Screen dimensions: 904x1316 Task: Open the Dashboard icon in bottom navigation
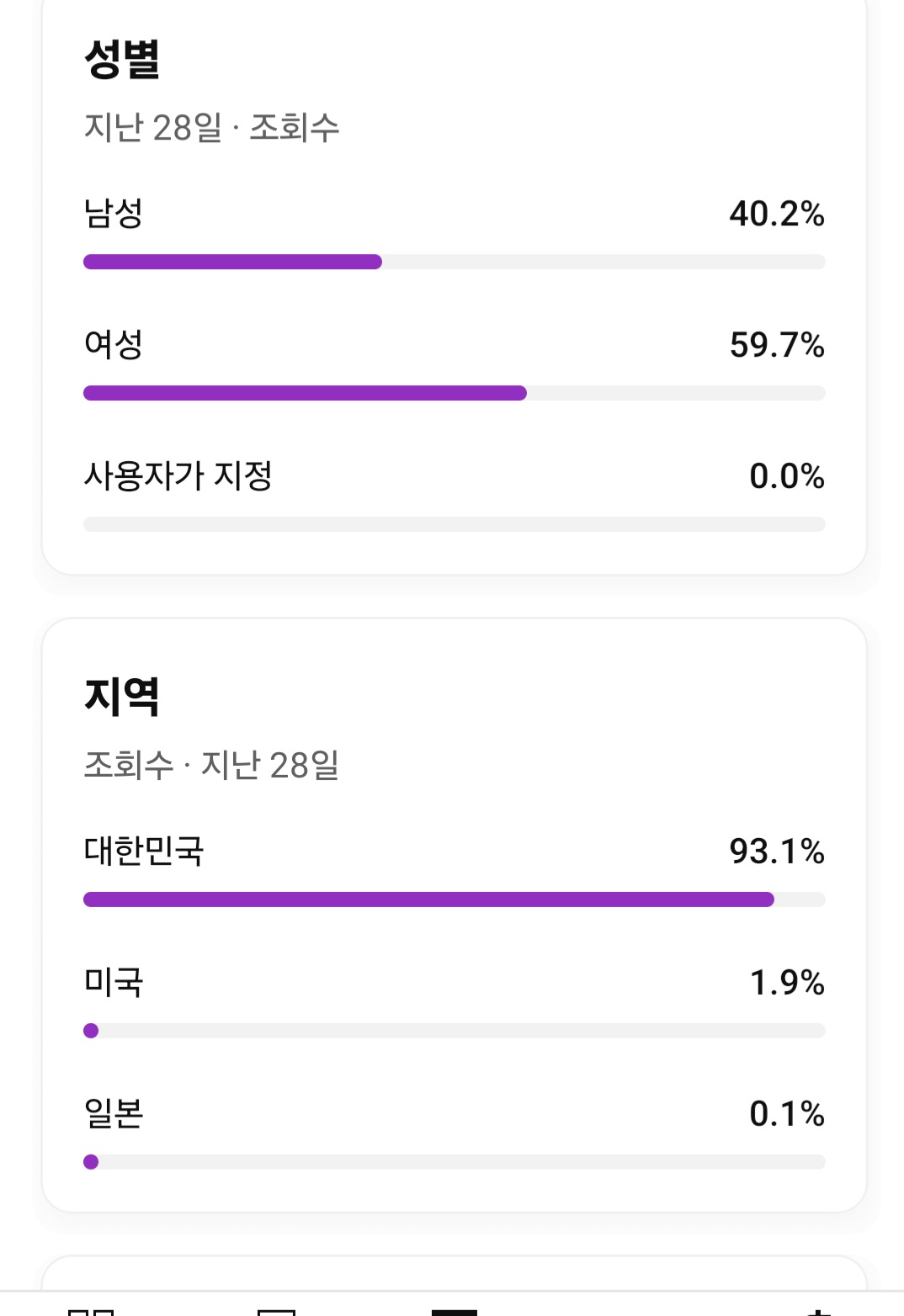click(91, 1312)
